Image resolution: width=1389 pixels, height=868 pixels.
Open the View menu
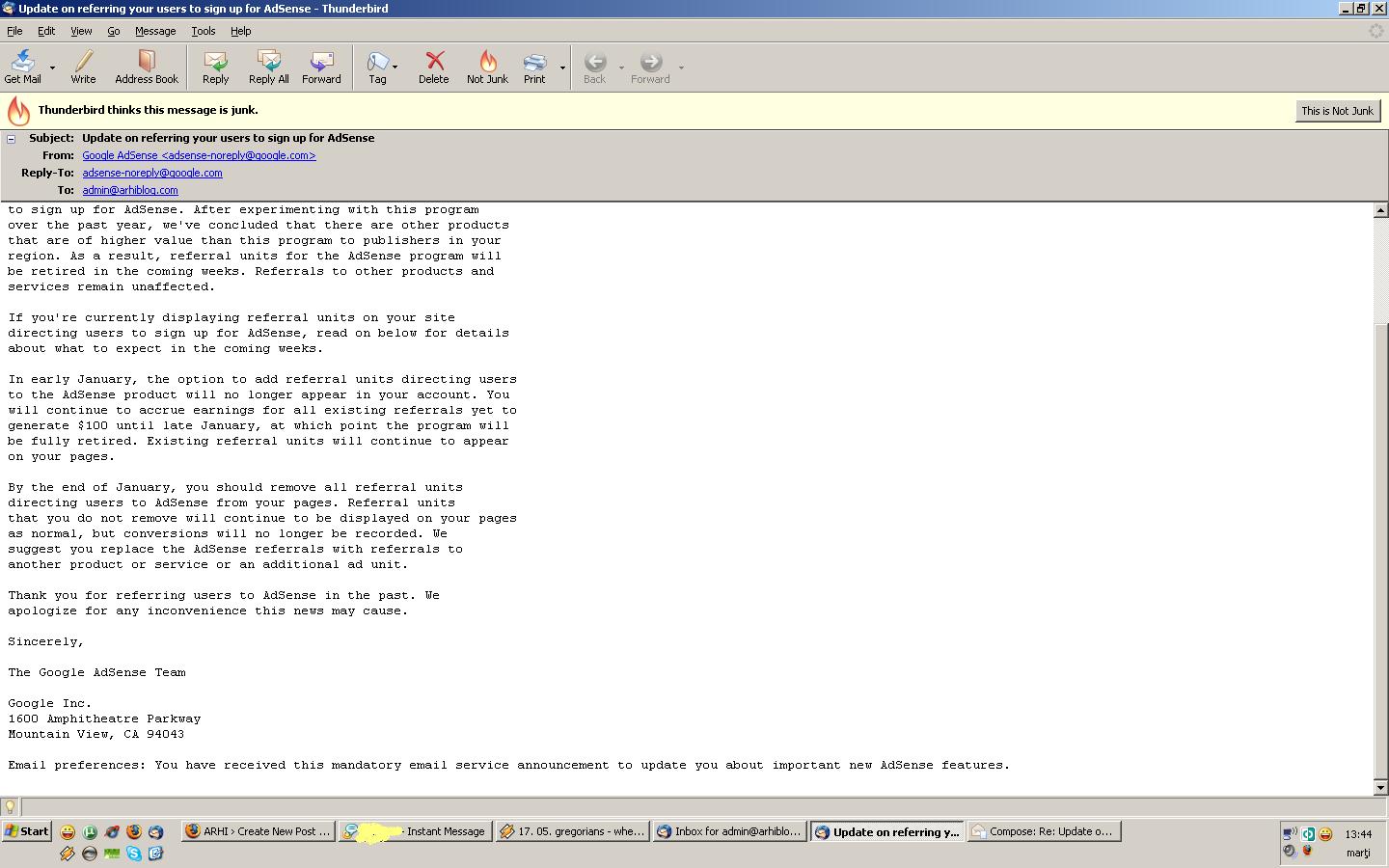(x=81, y=31)
